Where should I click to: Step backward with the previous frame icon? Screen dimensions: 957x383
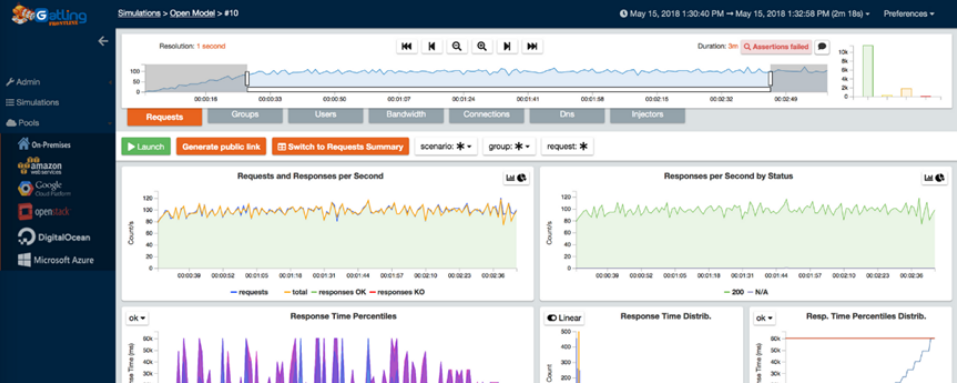pyautogui.click(x=432, y=46)
